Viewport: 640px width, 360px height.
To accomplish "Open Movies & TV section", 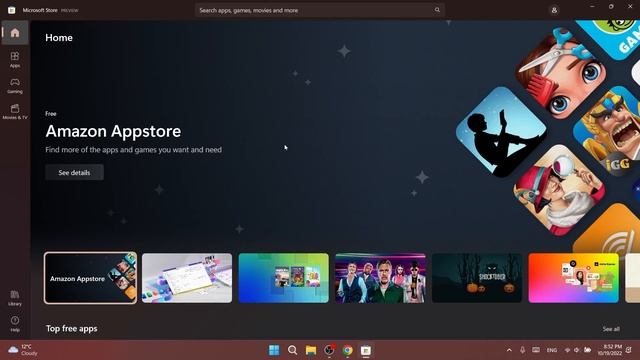I will 15,112.
